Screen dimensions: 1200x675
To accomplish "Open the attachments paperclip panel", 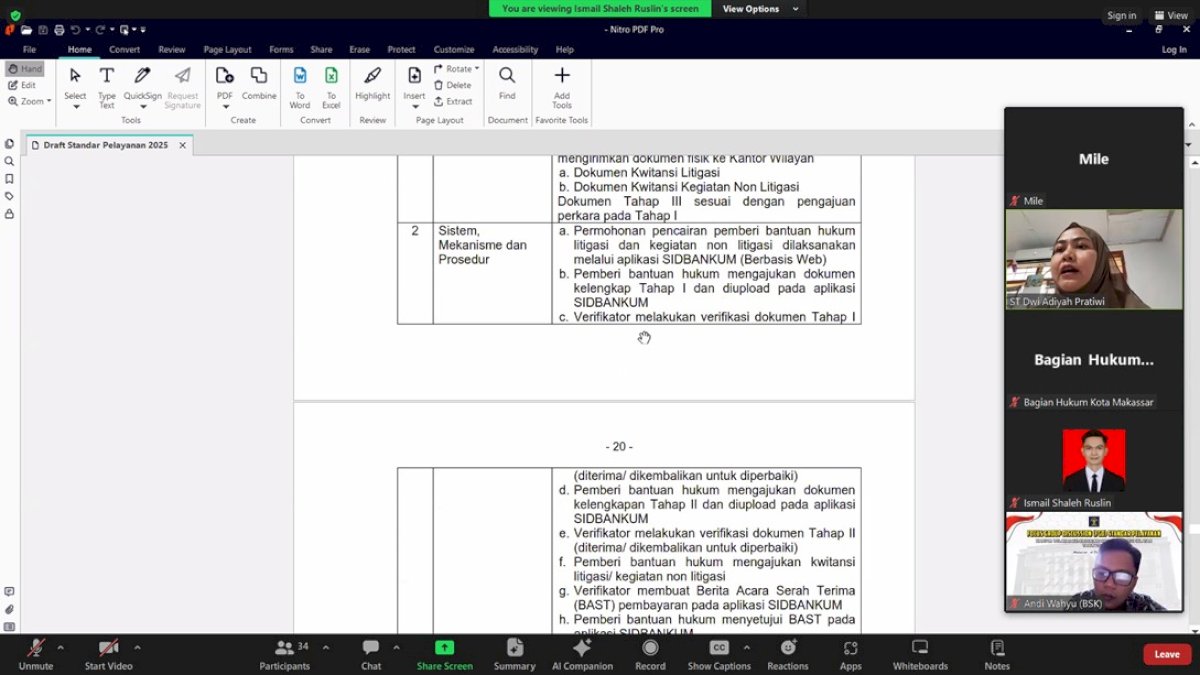I will point(9,609).
